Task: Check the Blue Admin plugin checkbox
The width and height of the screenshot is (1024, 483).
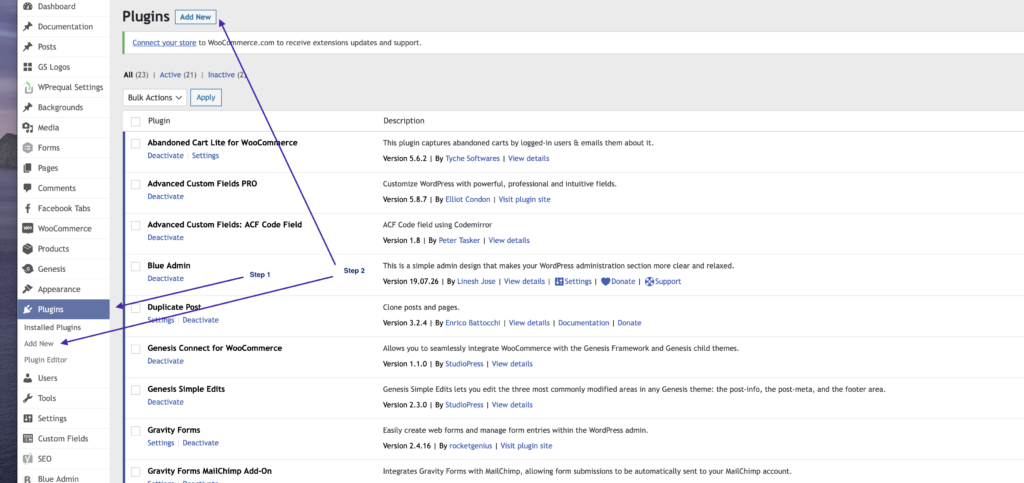Action: (135, 267)
